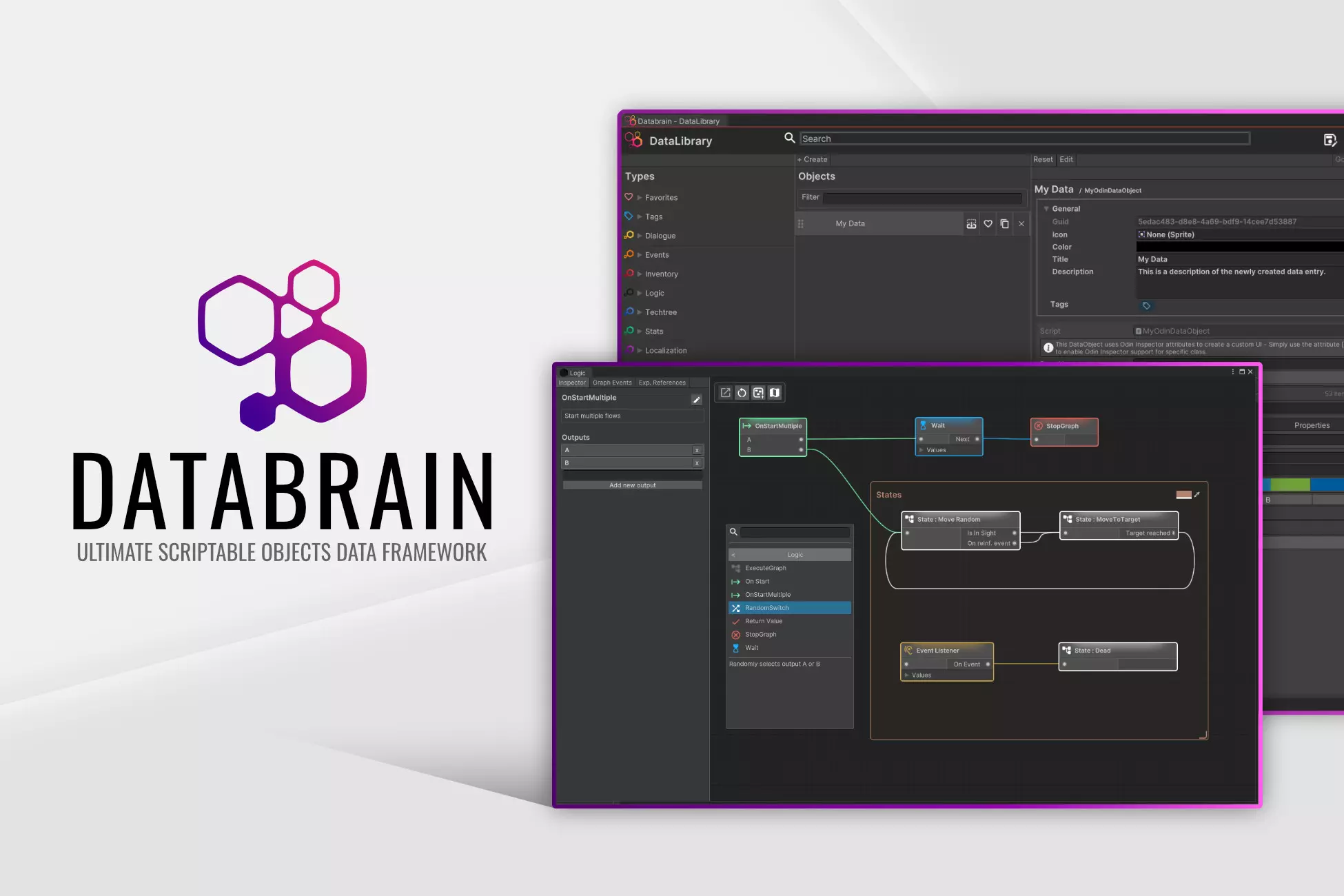Click the Create button above Objects
This screenshot has height=896, width=1344.
point(813,159)
